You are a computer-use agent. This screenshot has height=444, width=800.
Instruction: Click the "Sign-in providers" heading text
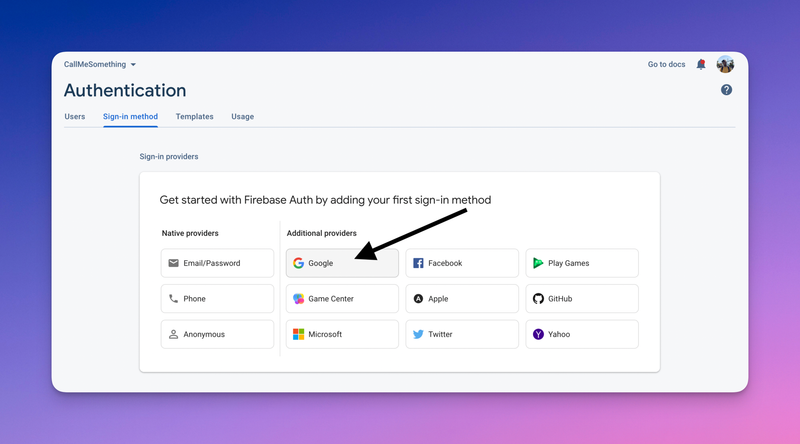click(169, 157)
